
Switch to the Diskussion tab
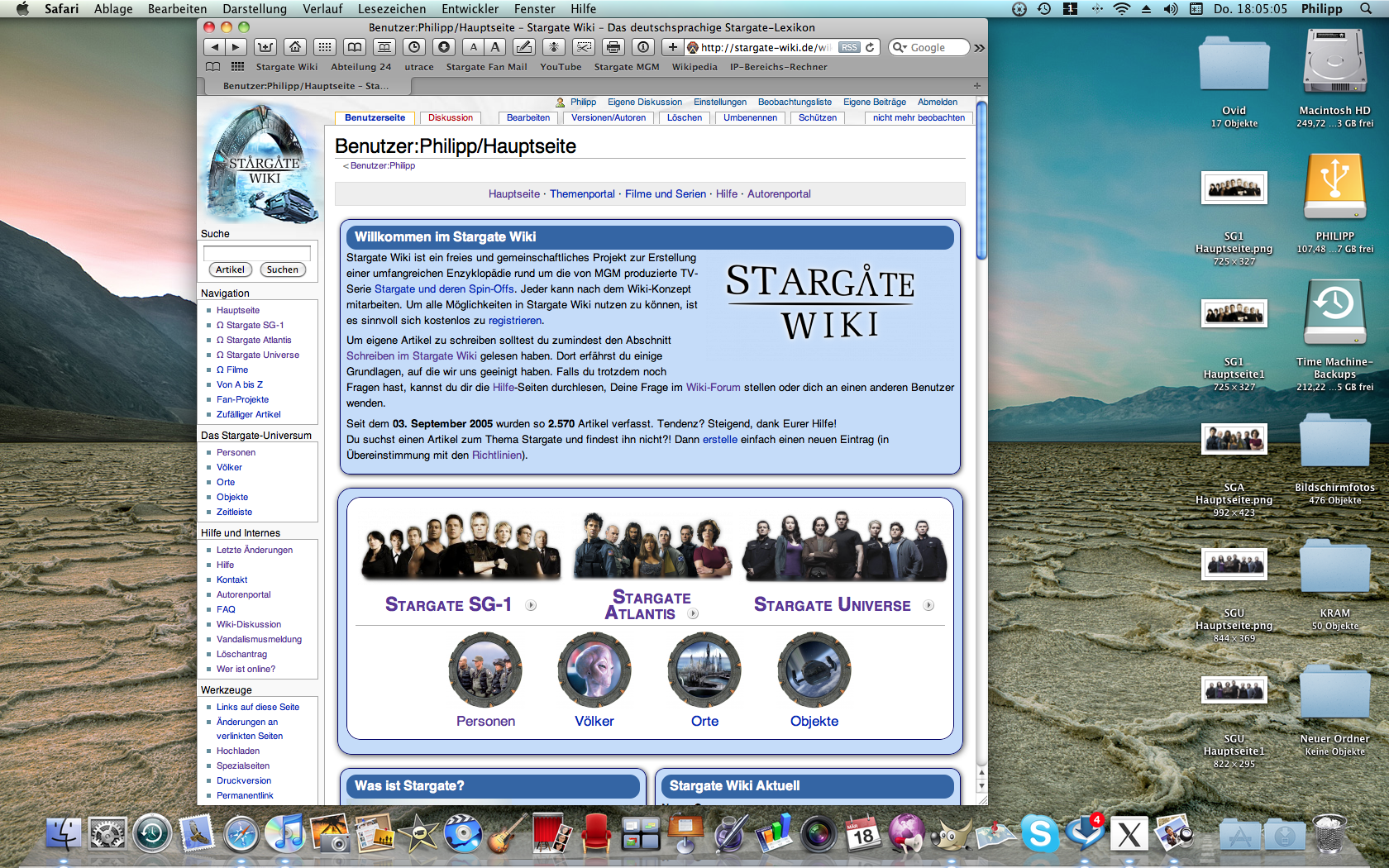pyautogui.click(x=451, y=117)
